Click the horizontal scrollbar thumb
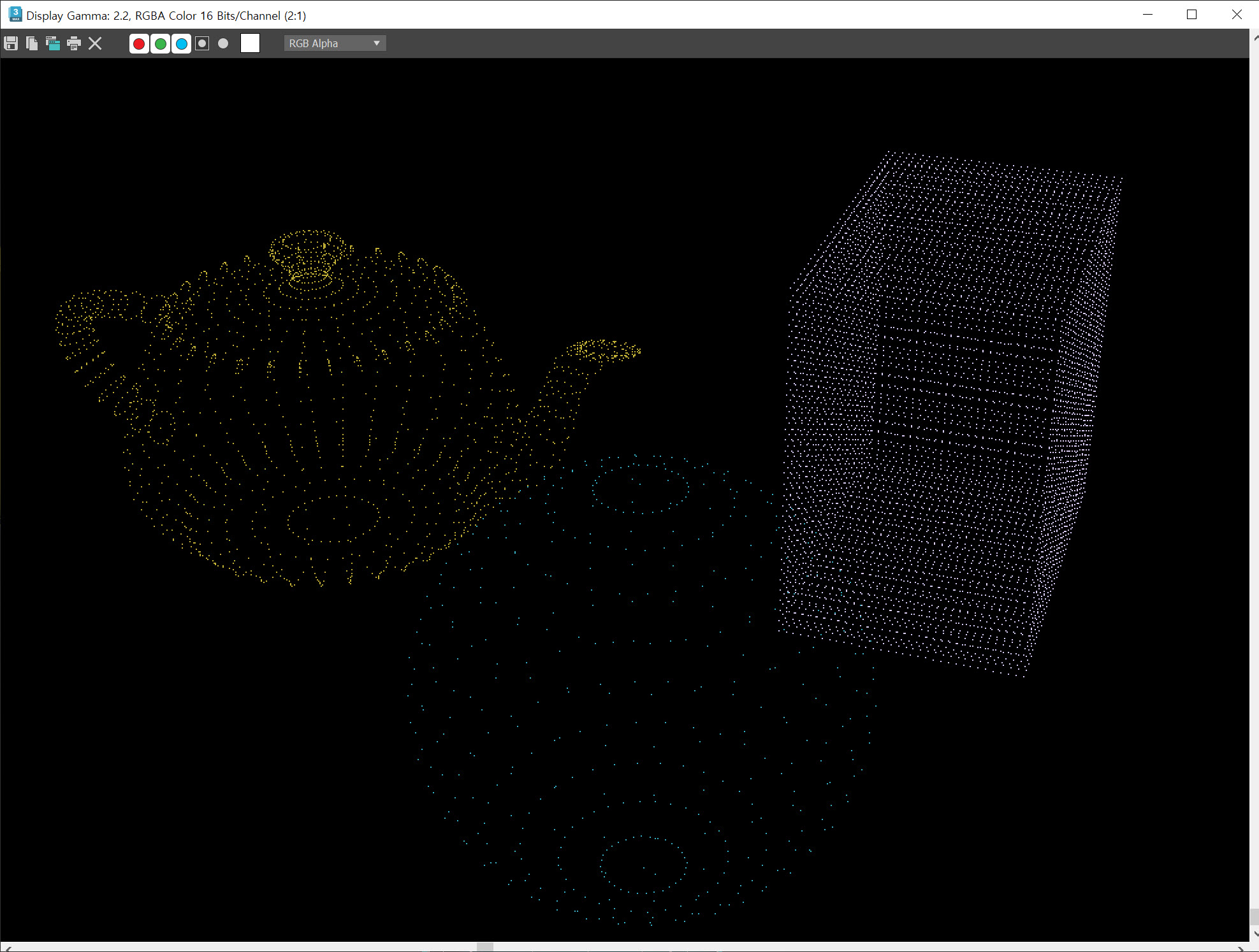Viewport: 1259px width, 952px height. click(x=485, y=947)
